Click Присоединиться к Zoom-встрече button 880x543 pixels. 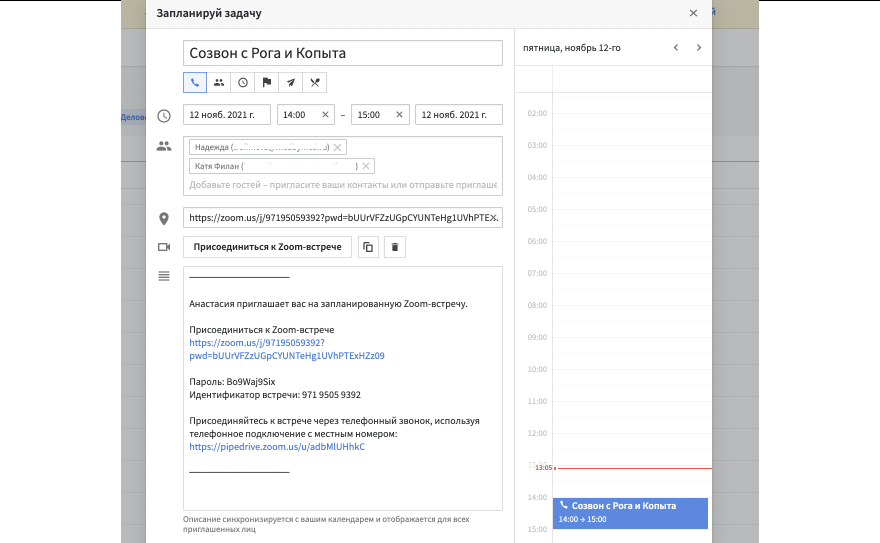[267, 247]
